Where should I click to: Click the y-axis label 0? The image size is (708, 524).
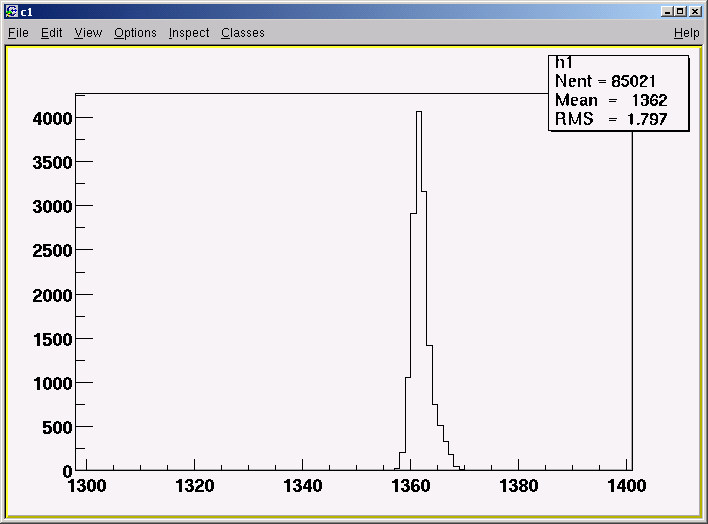point(68,472)
